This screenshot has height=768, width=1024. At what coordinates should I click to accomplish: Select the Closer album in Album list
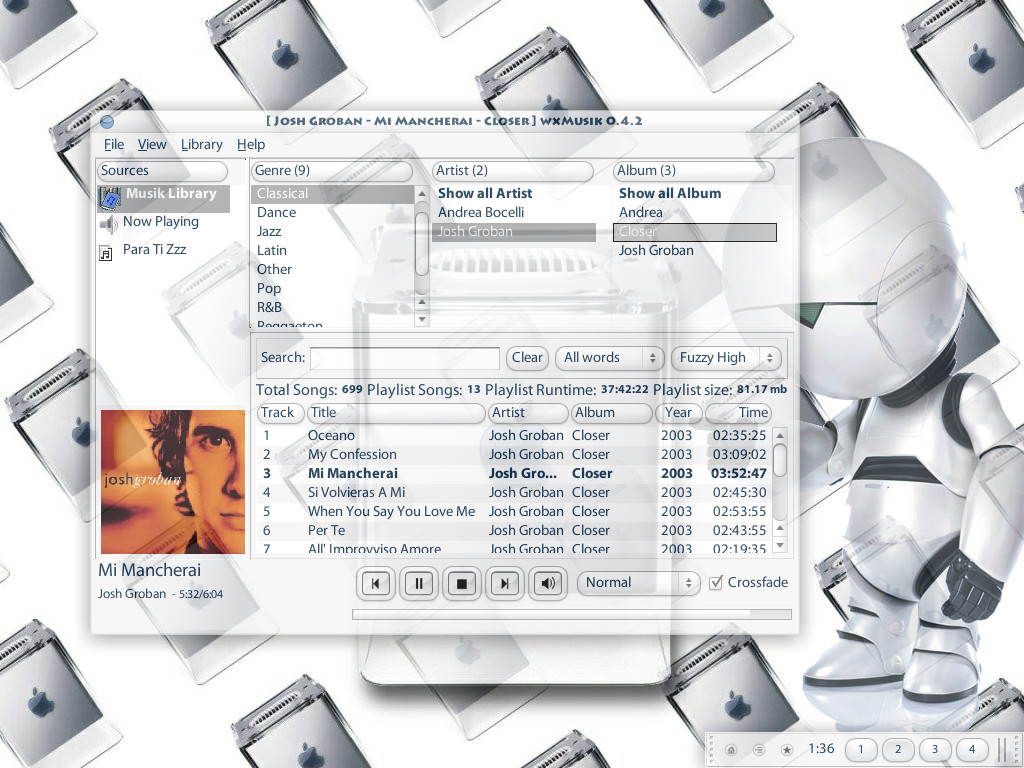point(695,232)
